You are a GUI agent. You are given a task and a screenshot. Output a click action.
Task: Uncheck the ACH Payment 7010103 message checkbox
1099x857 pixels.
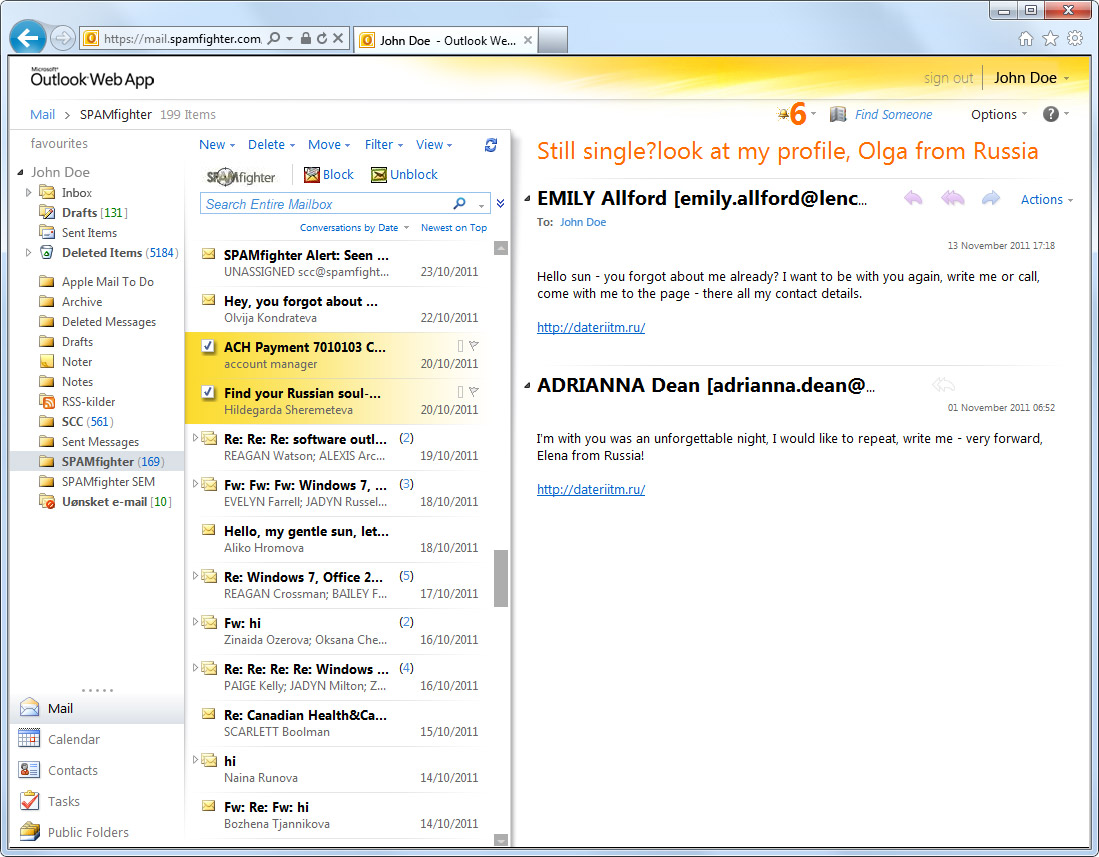(x=208, y=345)
